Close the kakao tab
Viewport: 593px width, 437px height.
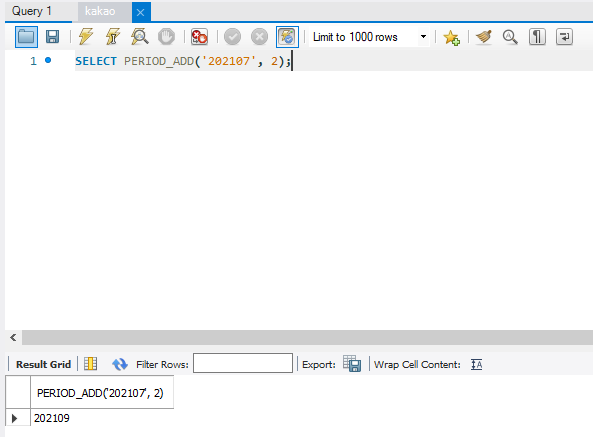[x=141, y=12]
